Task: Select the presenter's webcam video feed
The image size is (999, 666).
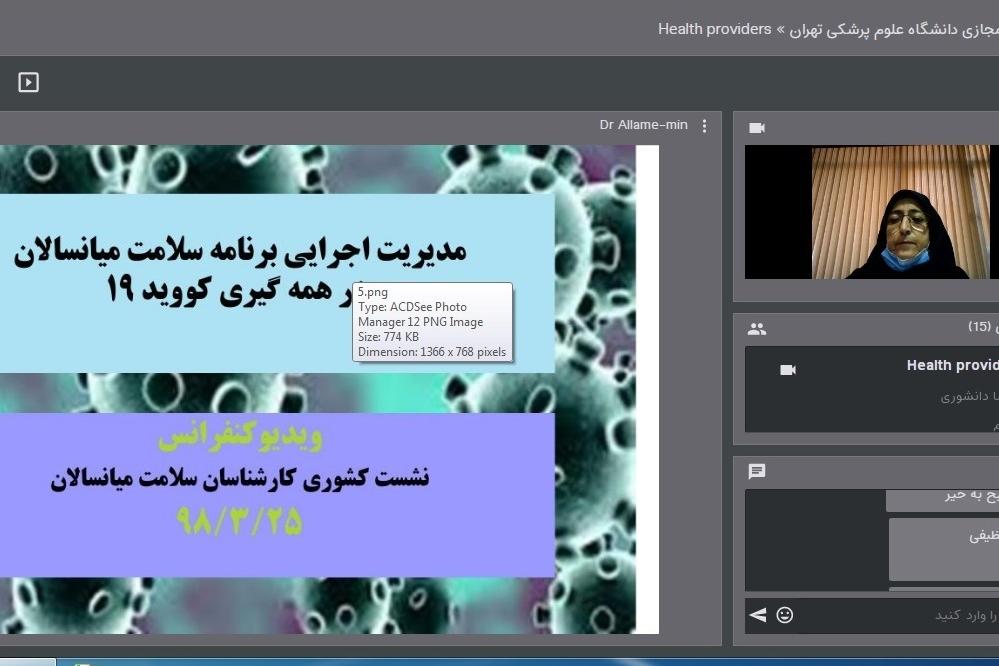Action: tap(871, 212)
